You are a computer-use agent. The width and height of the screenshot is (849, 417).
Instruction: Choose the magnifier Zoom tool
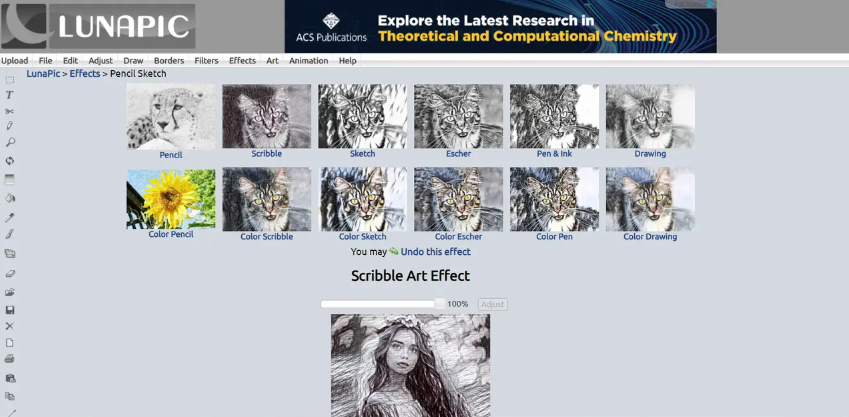tap(10, 142)
